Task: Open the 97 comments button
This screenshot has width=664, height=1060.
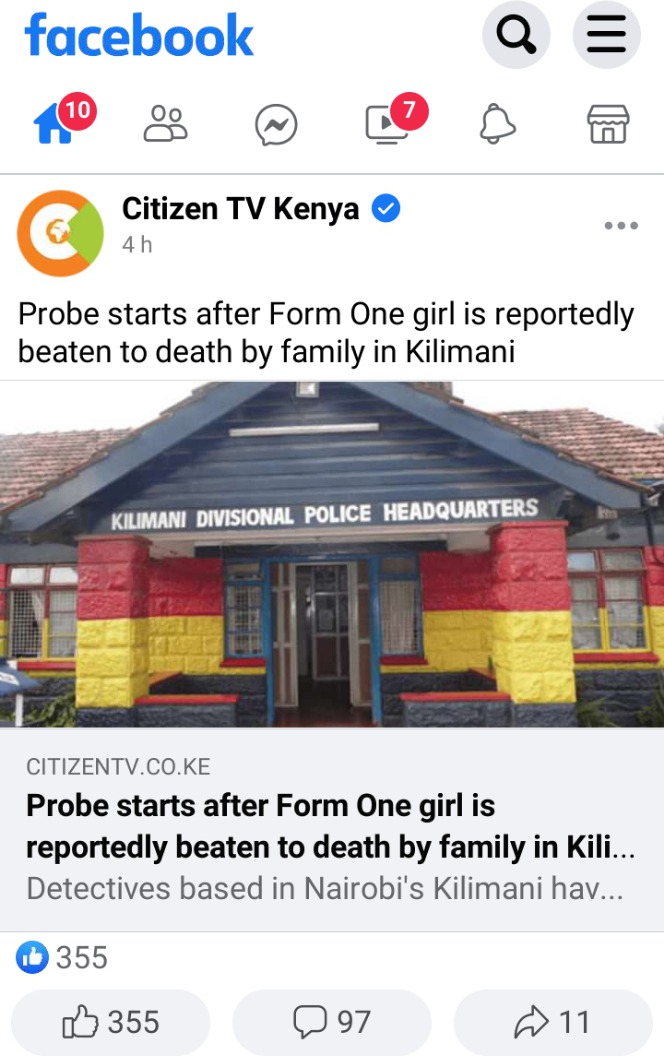Action: (x=332, y=1021)
